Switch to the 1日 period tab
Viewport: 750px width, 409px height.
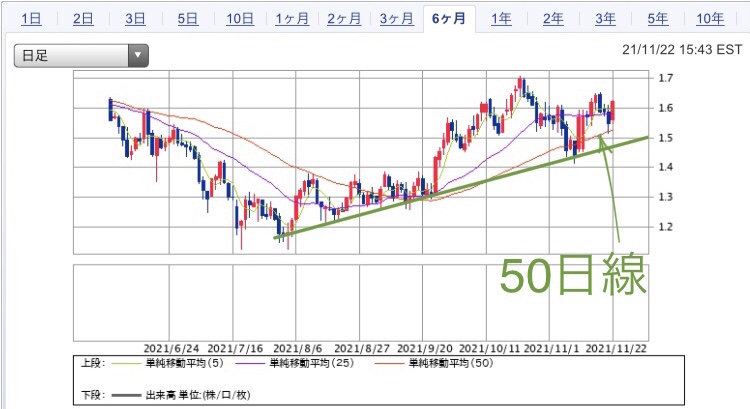pos(31,19)
